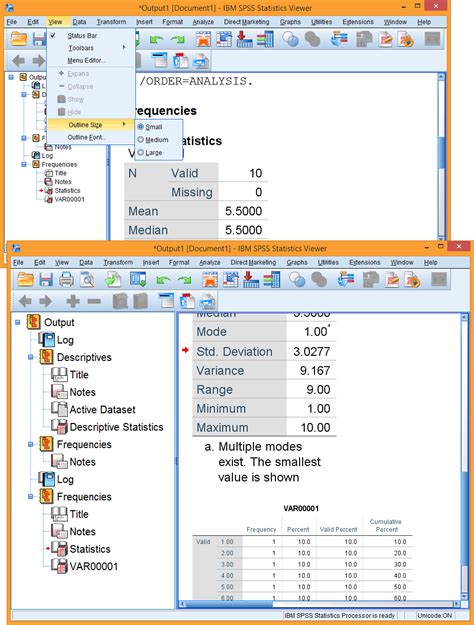The image size is (474, 625).
Task: Select Descriptives heading in bottom window tree
Action: [84, 357]
